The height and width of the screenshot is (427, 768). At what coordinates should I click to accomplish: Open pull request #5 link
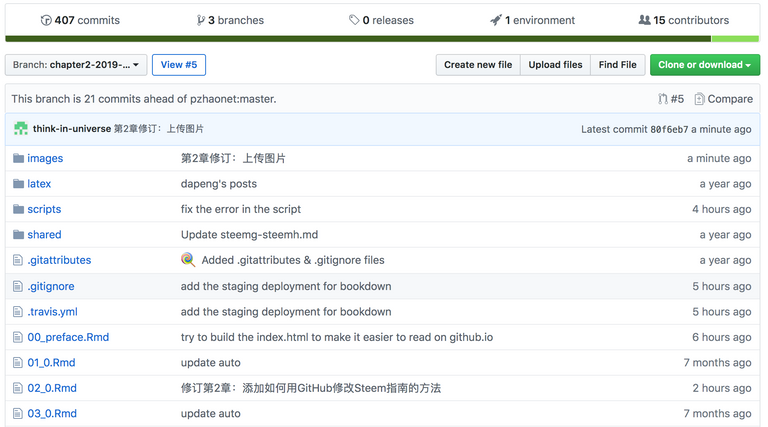tap(671, 99)
